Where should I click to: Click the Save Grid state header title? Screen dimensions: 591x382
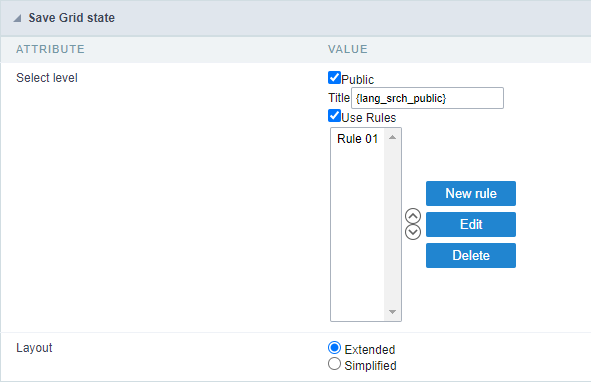(72, 18)
